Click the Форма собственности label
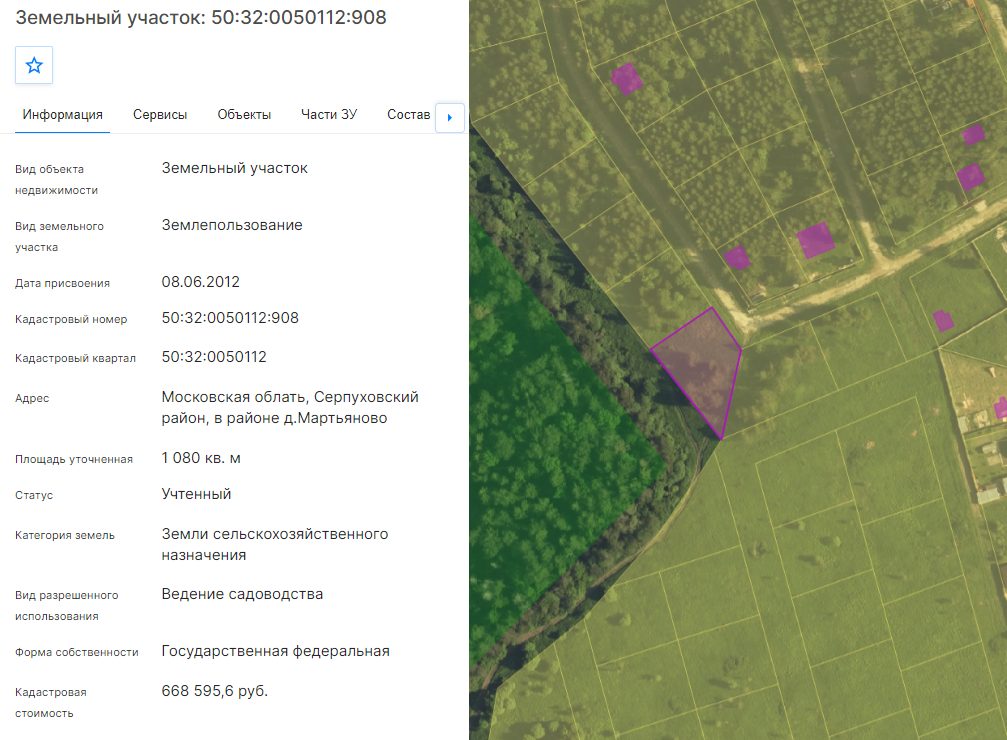 pyautogui.click(x=77, y=653)
